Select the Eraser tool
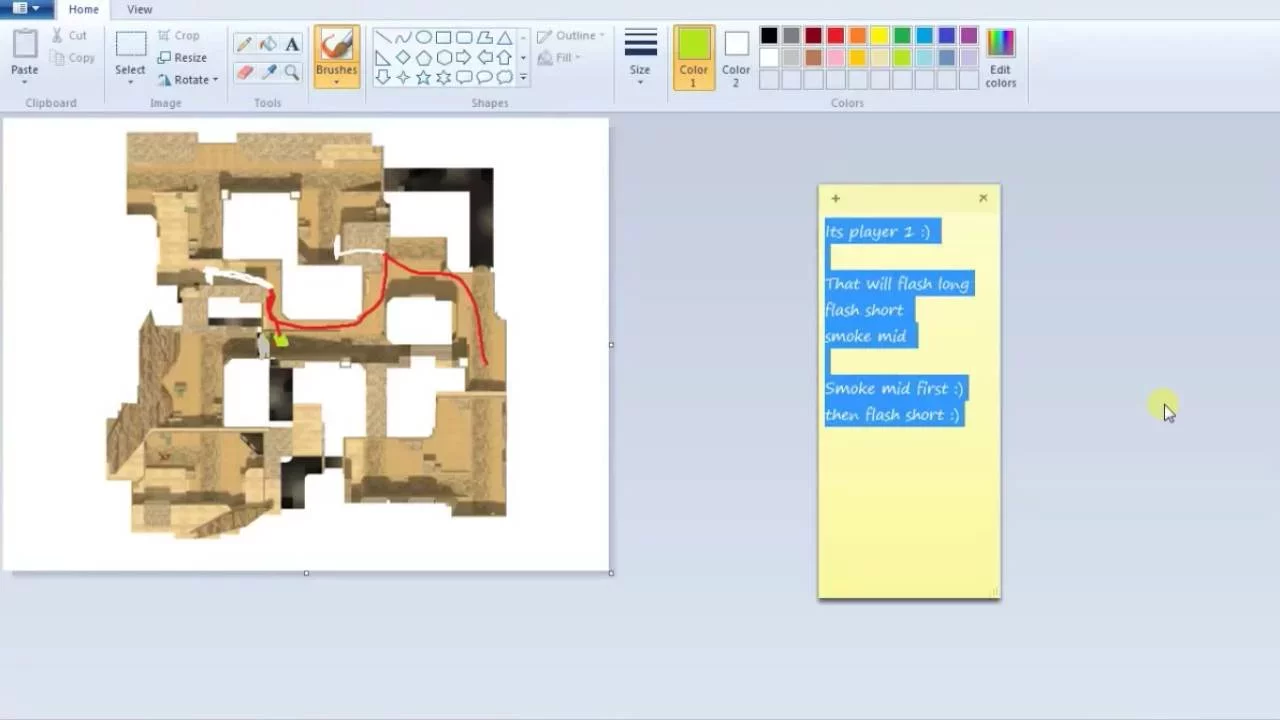The image size is (1280, 720). click(244, 72)
